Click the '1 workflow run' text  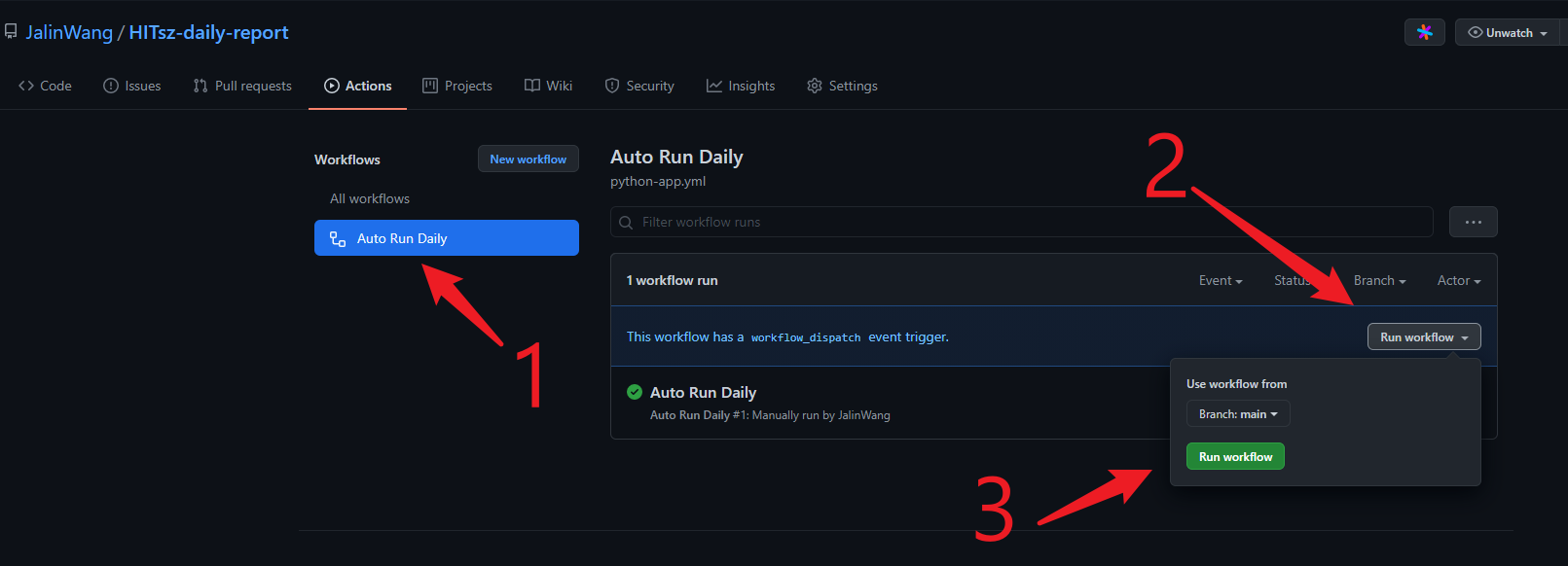point(672,280)
